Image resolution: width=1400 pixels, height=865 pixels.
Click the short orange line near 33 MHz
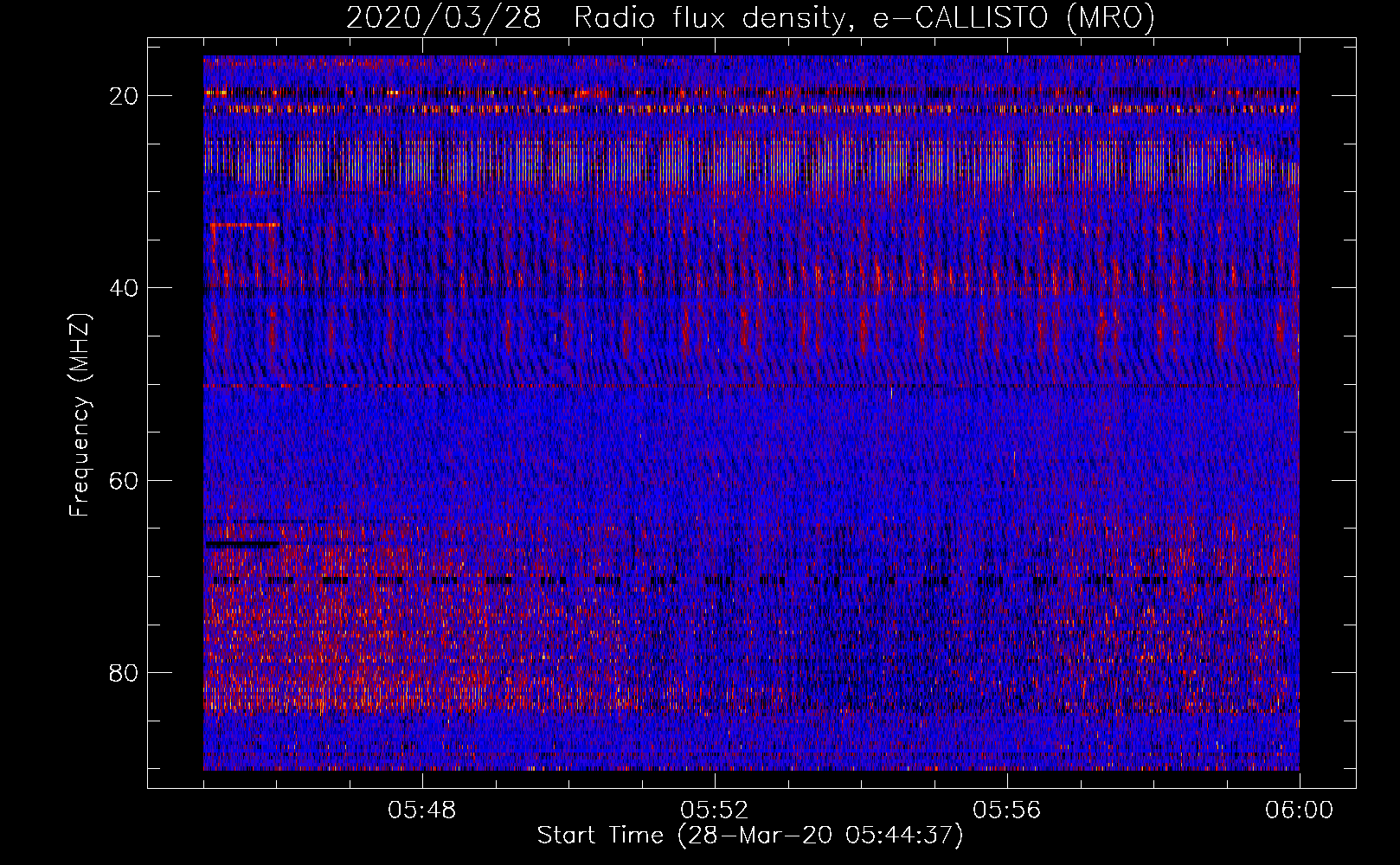(x=245, y=225)
